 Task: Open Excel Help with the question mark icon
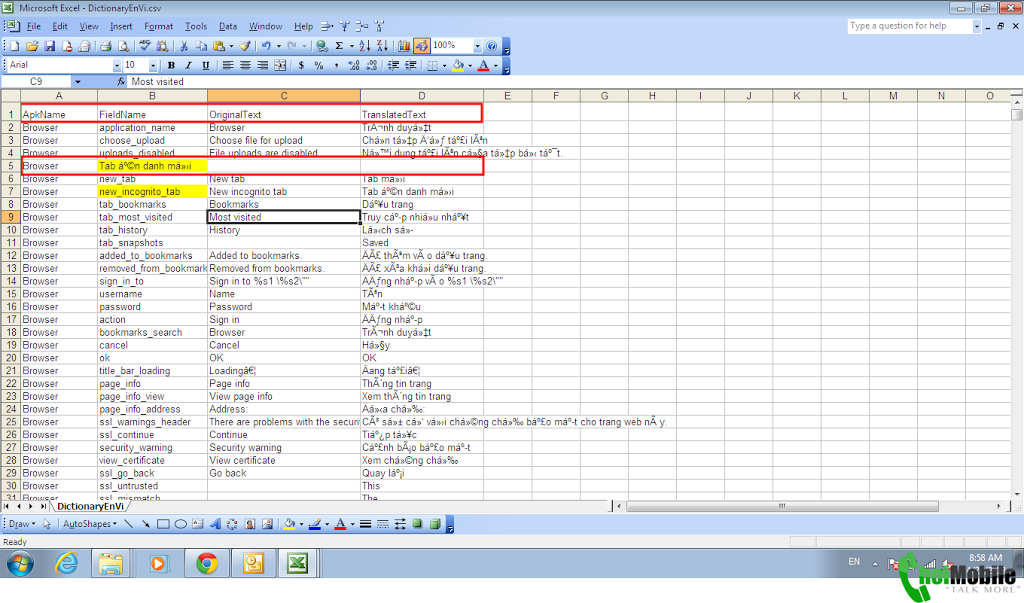point(491,46)
